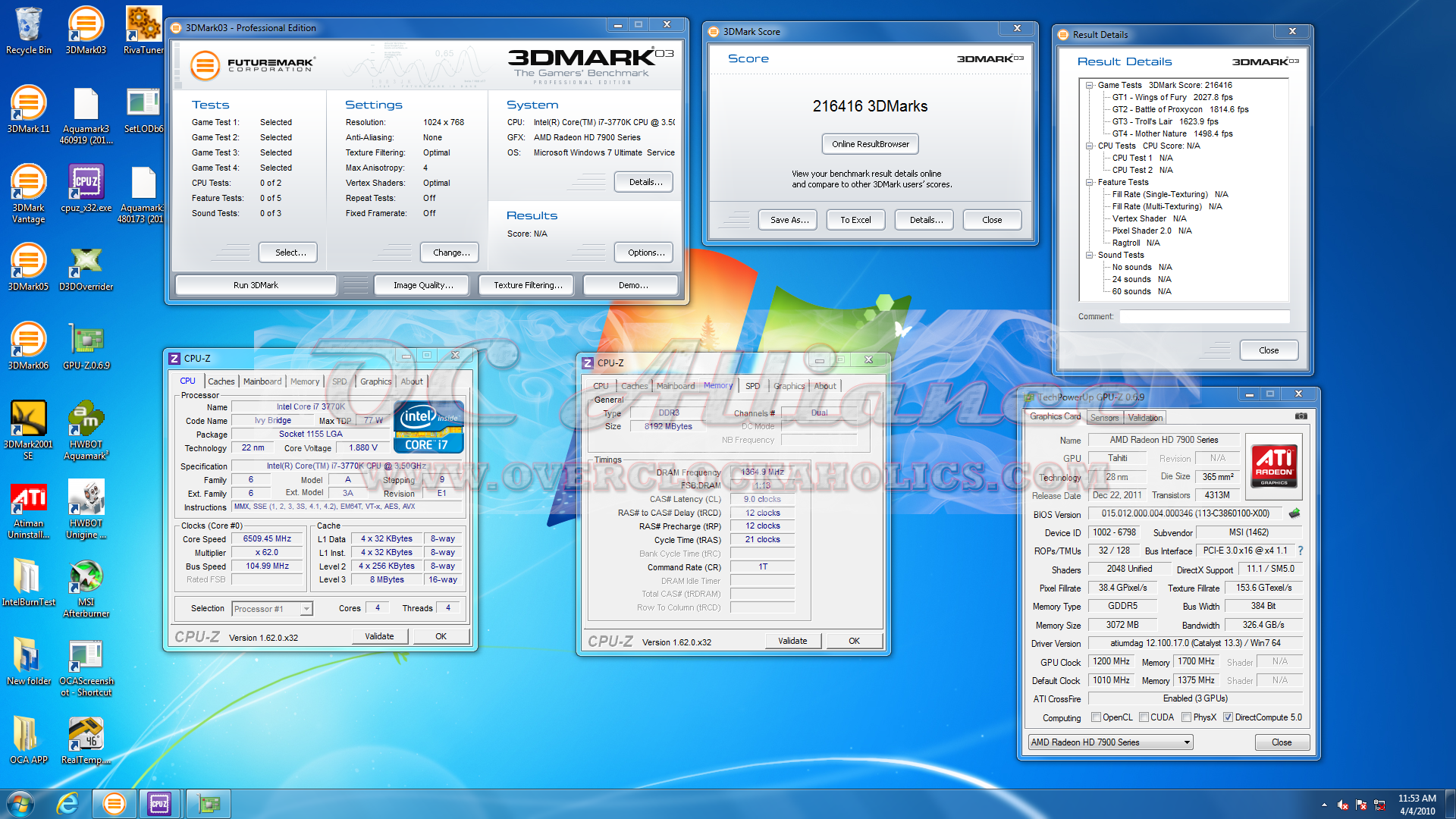Click Save As in 3DMark Score window

click(x=789, y=220)
